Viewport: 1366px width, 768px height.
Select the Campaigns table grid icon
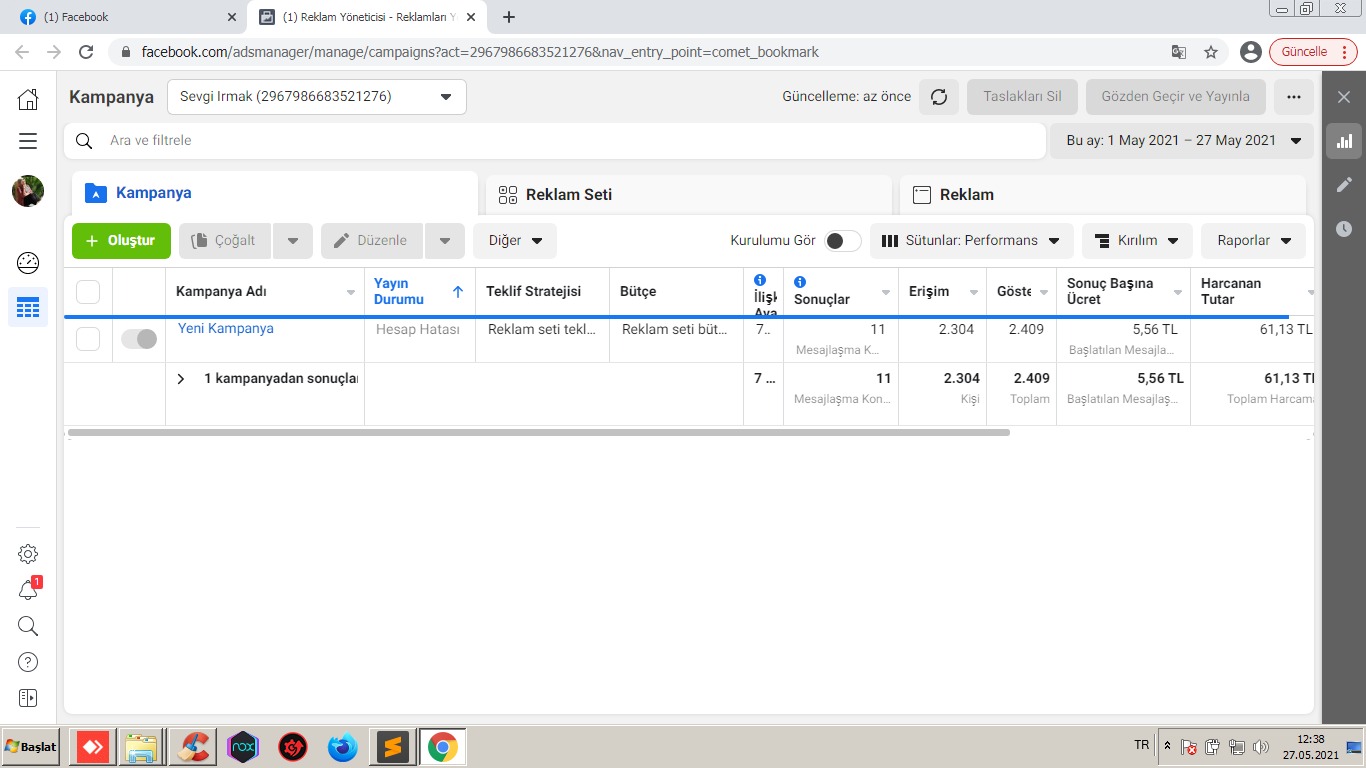[28, 307]
